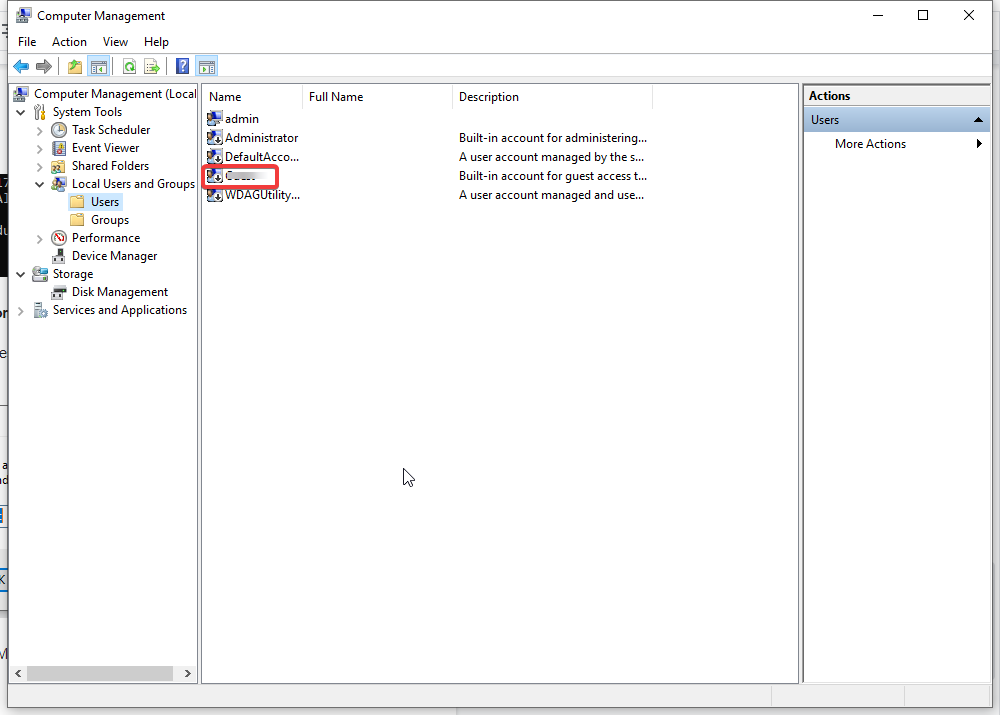Expand the Event Viewer node
The width and height of the screenshot is (1000, 715).
[x=40, y=149]
